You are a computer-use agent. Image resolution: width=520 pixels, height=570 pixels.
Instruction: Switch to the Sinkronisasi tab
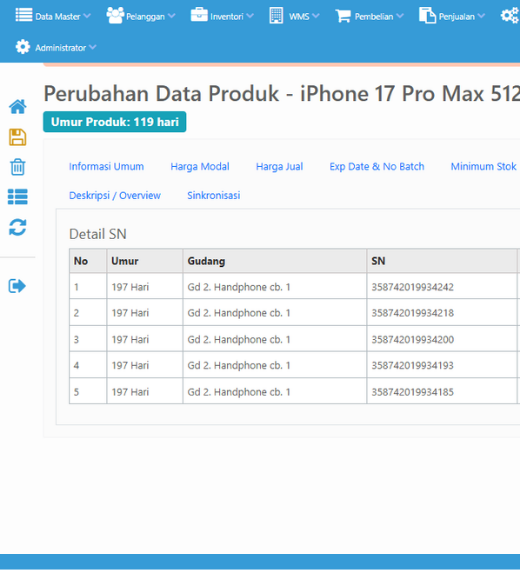[213, 196]
